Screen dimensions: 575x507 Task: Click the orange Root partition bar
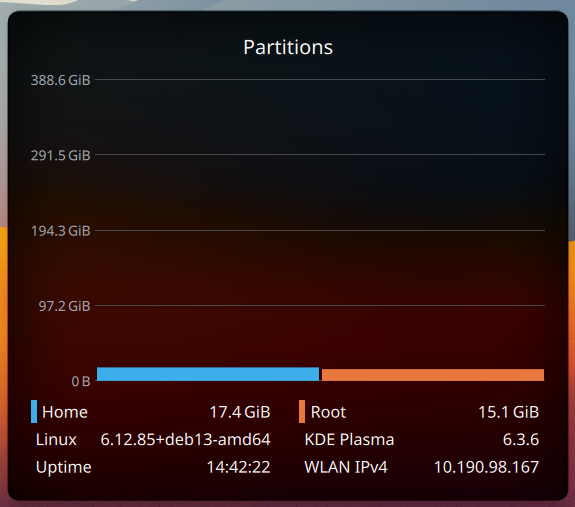click(x=433, y=375)
